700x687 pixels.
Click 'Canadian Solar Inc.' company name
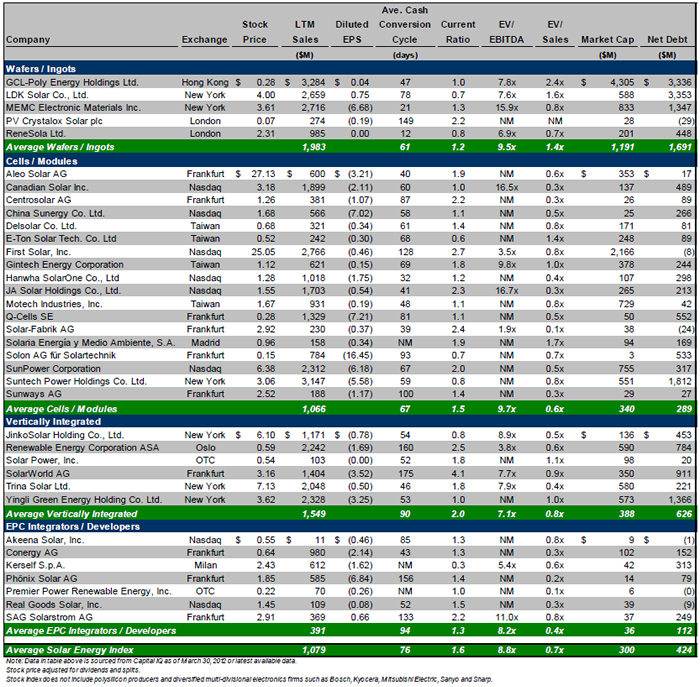(x=47, y=187)
